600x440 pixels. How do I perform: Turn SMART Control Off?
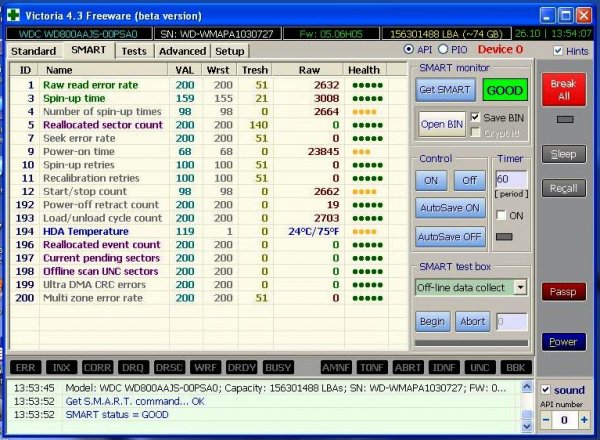[470, 180]
